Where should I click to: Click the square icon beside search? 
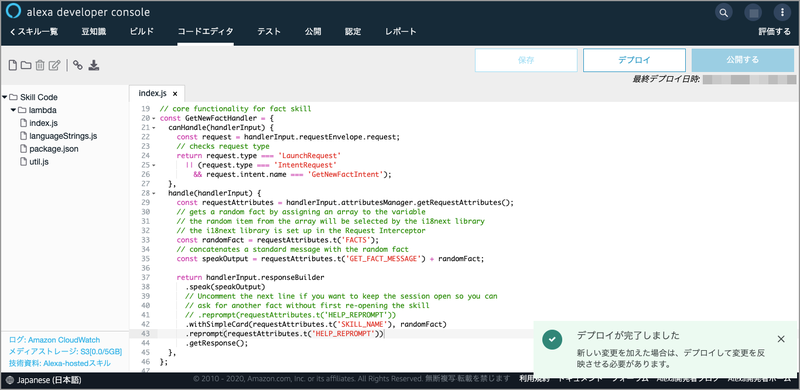point(752,12)
